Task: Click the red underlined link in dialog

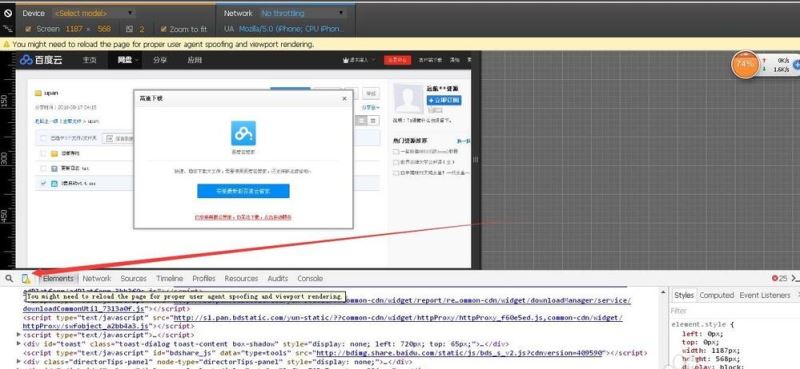Action: coord(243,217)
